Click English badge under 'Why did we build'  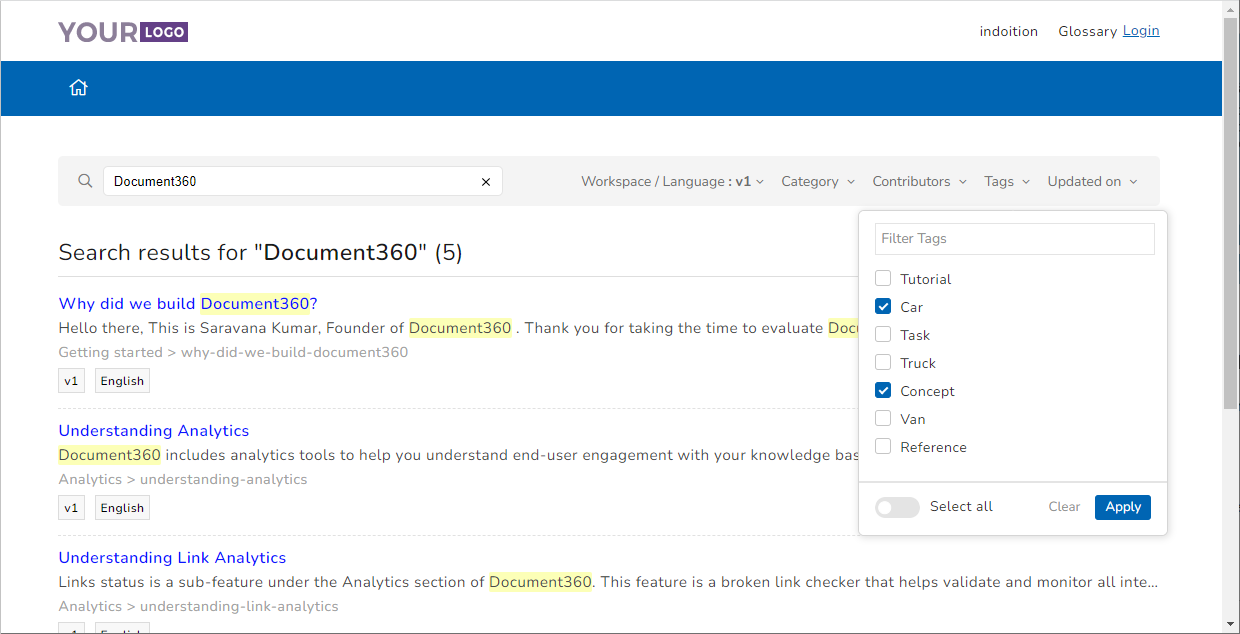click(x=122, y=380)
